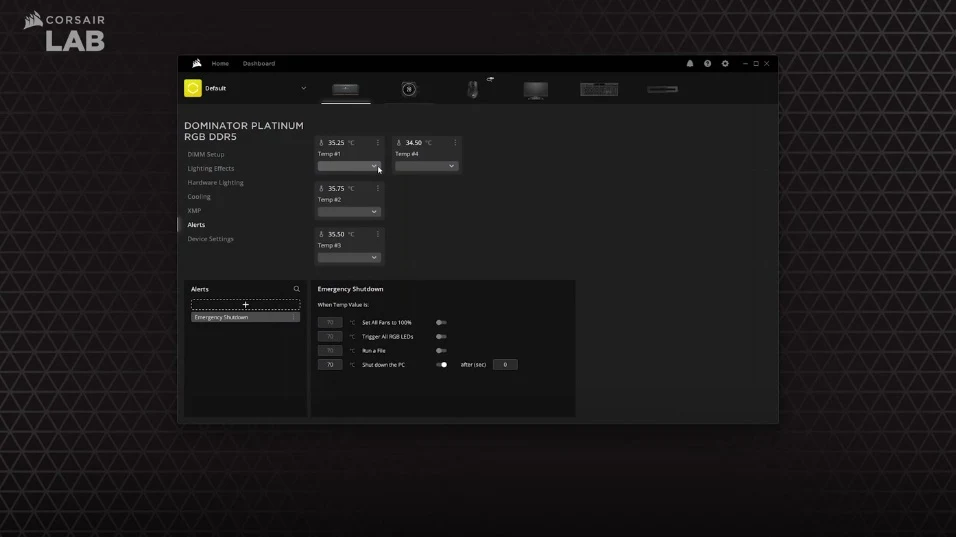Open Cooling section

[199, 196]
